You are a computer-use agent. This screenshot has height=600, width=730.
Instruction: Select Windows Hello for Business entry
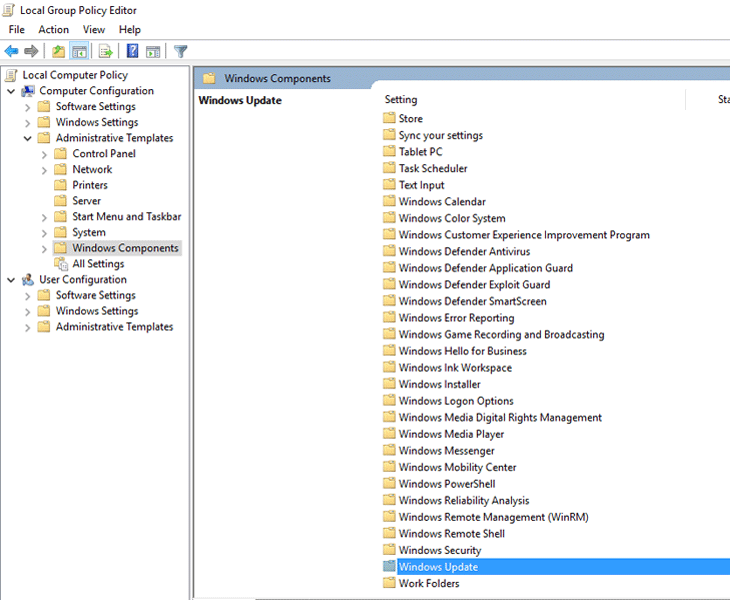coord(462,351)
